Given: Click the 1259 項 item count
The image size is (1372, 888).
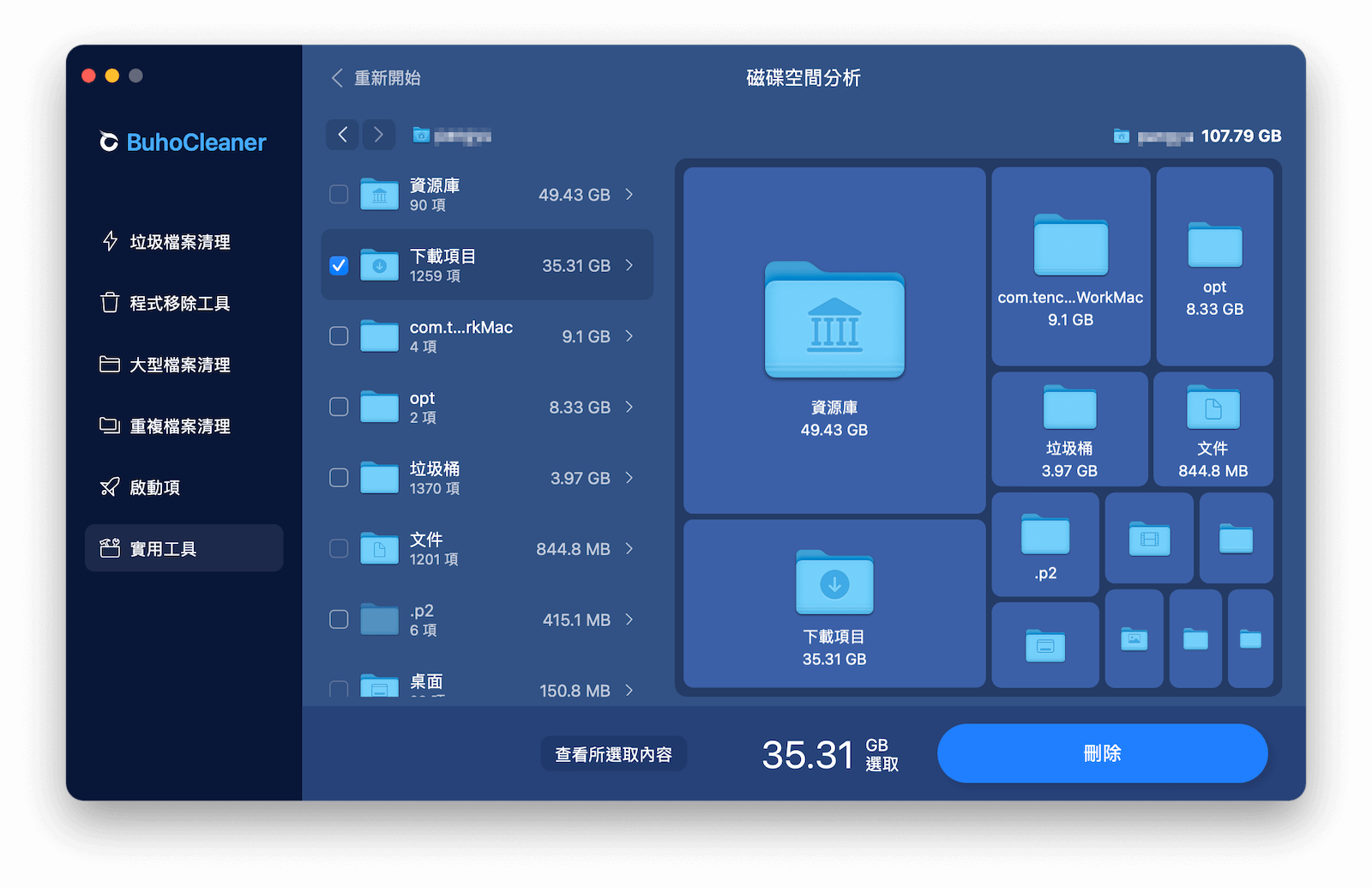Looking at the screenshot, I should 435,276.
